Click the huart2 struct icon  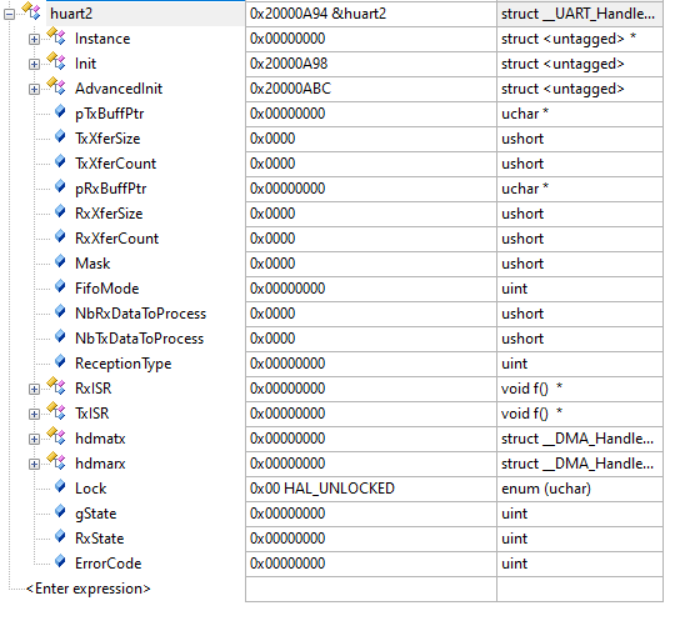[31, 11]
